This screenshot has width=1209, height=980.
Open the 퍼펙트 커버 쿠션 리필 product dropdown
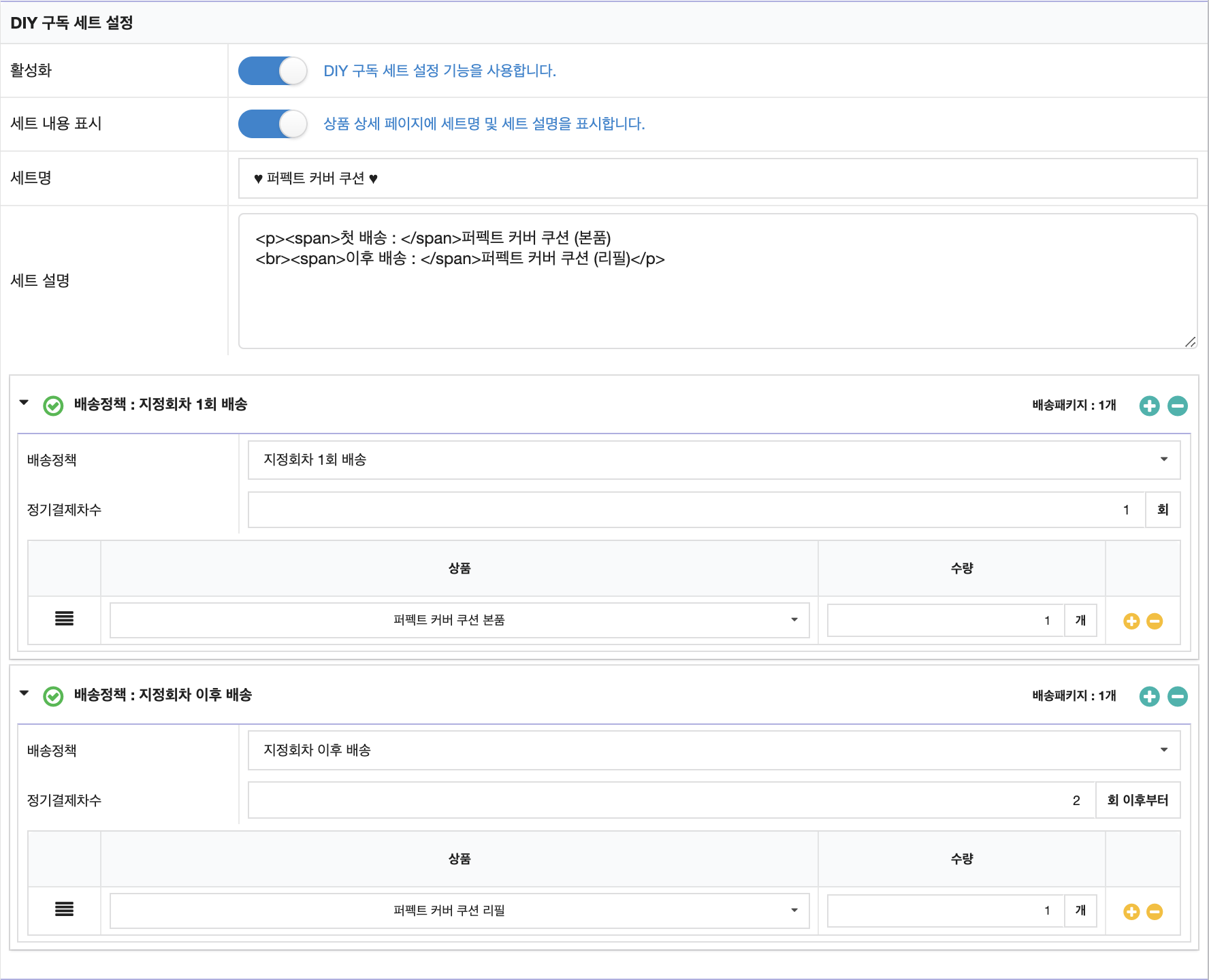tap(460, 911)
